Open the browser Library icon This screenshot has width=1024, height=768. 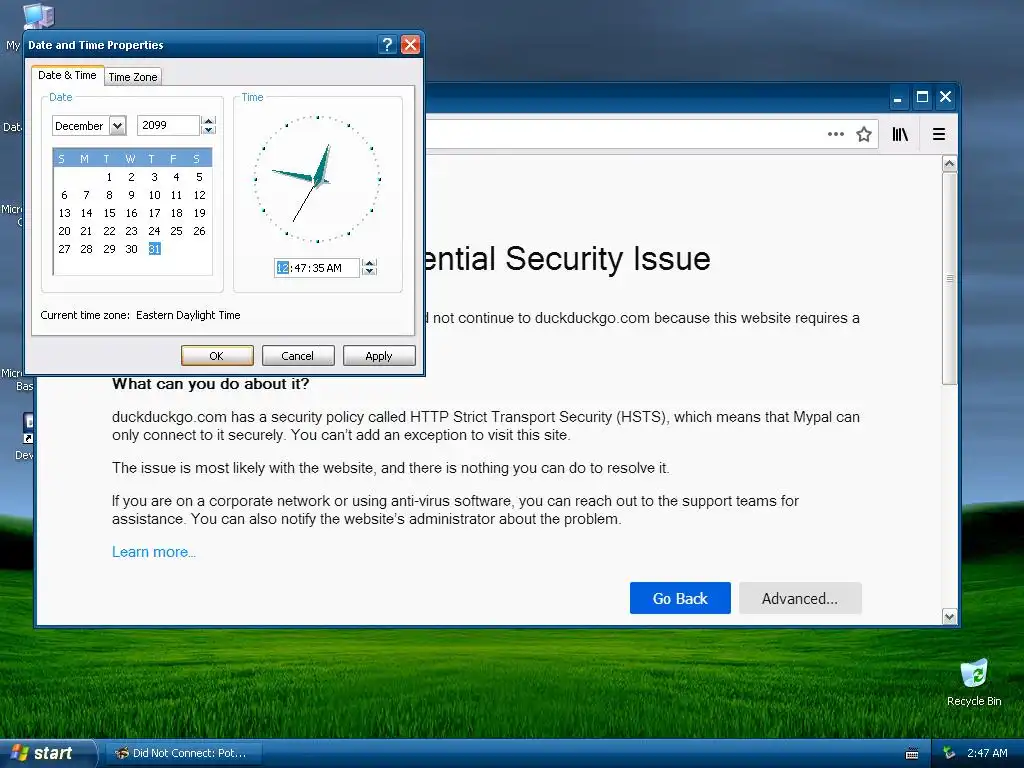900,134
